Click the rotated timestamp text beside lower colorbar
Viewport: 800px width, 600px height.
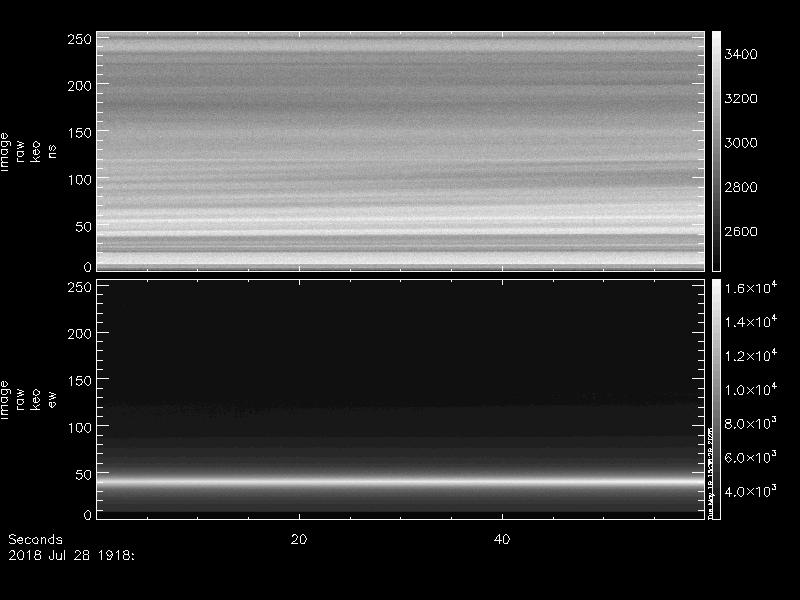(711, 472)
